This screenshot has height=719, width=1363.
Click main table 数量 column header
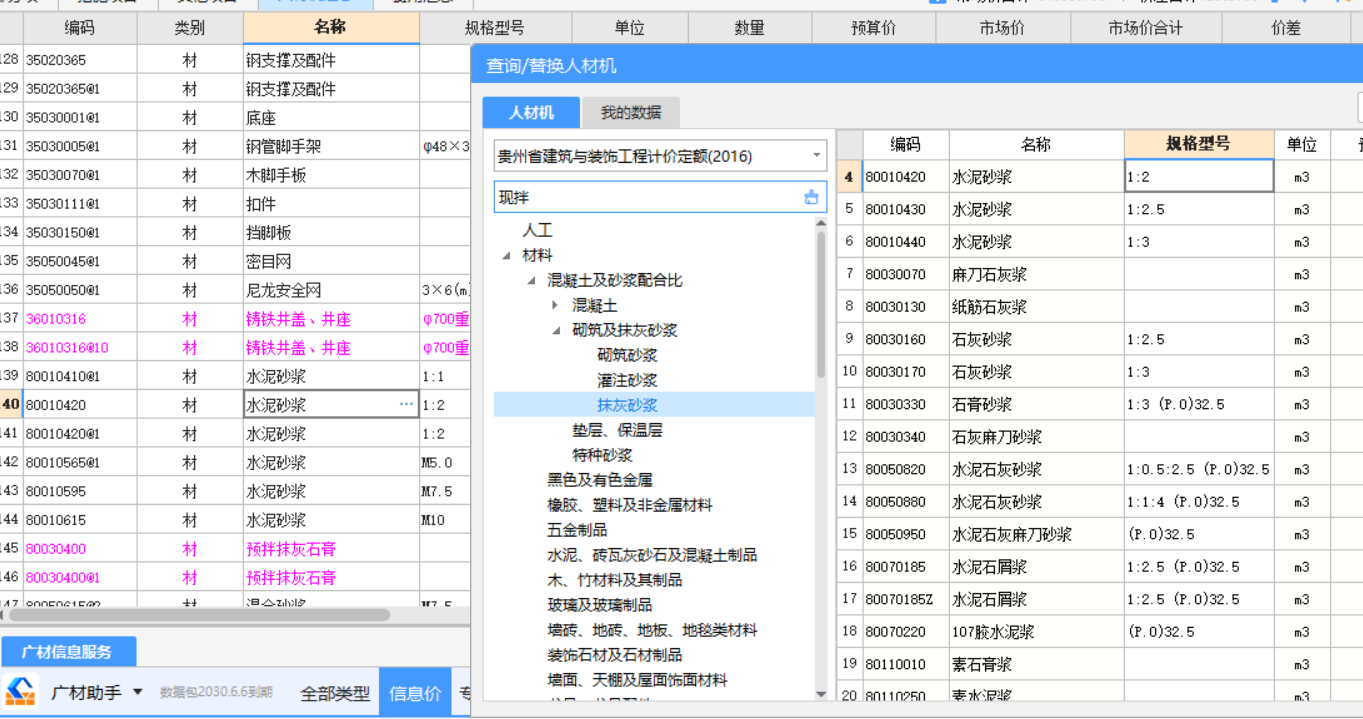point(750,28)
